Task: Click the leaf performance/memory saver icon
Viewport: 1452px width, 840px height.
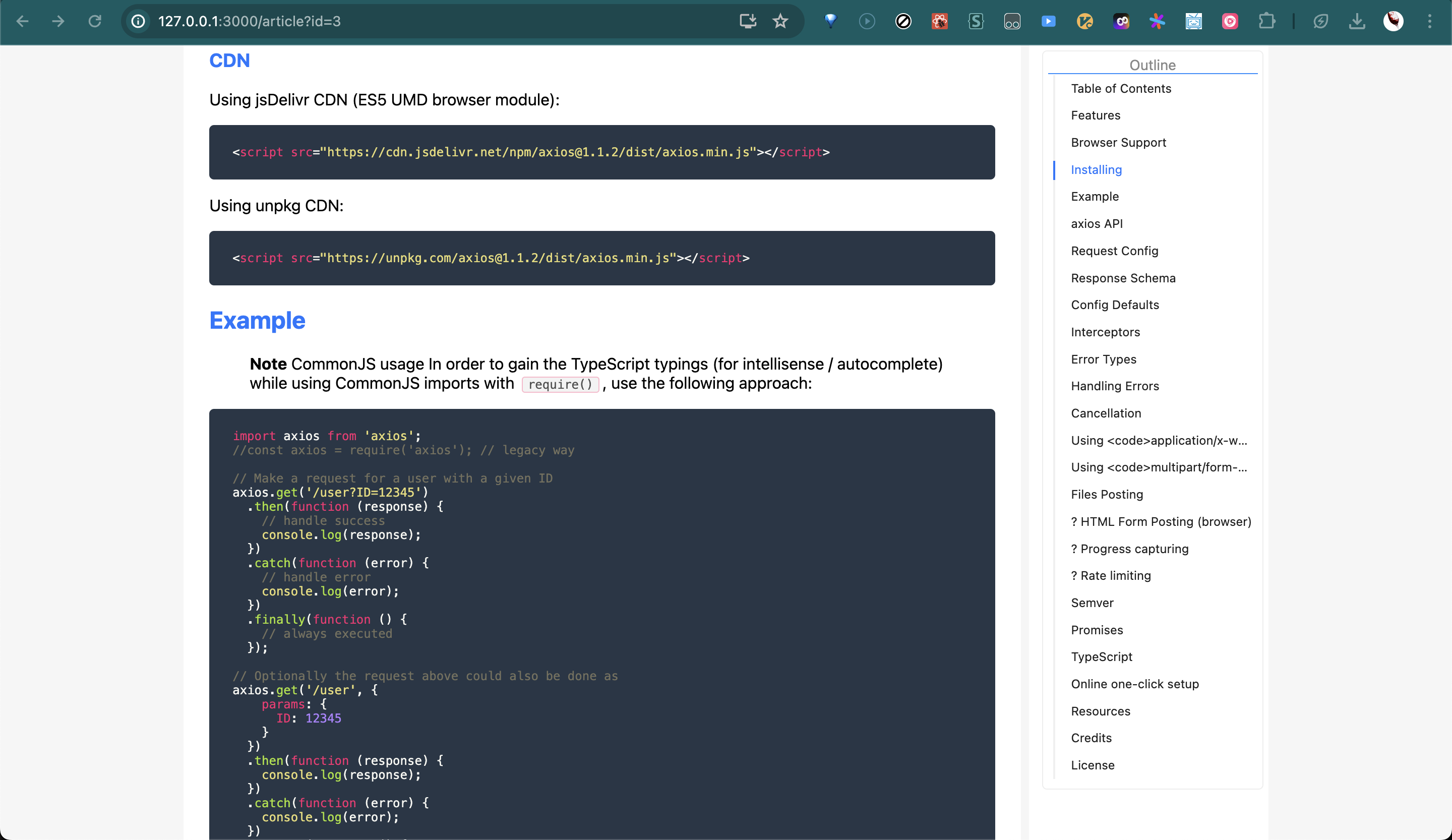Action: coord(1320,21)
